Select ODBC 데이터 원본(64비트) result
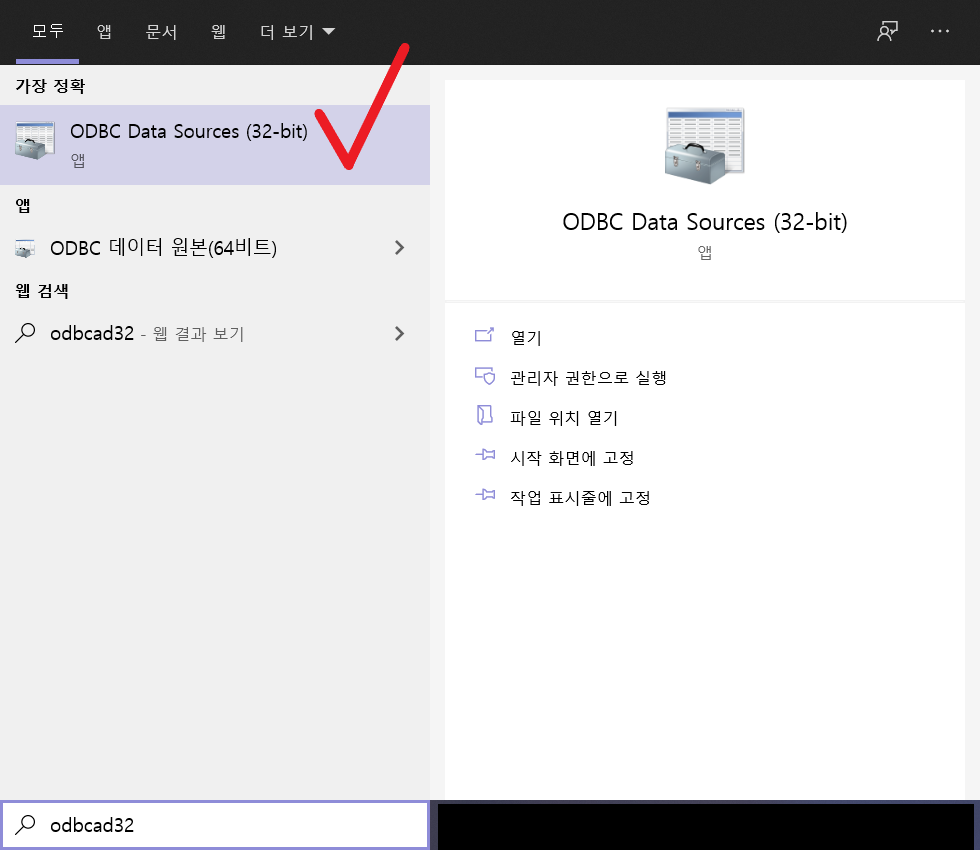The height and width of the screenshot is (850, 980). [215, 248]
